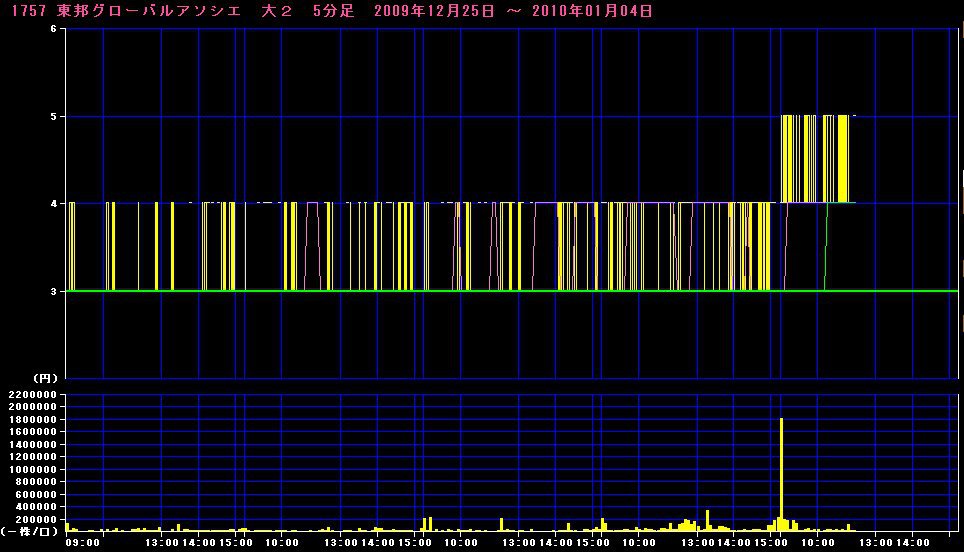Click the start date 2009年12月25日
The image size is (964, 552).
436,11
